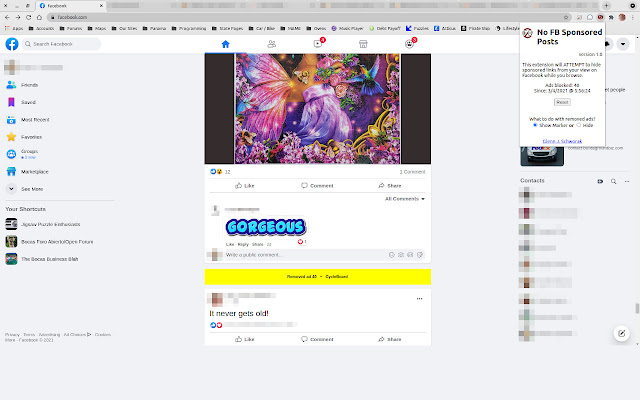The width and height of the screenshot is (640, 400).
Task: View the 1 Comment count link
Action: (412, 172)
